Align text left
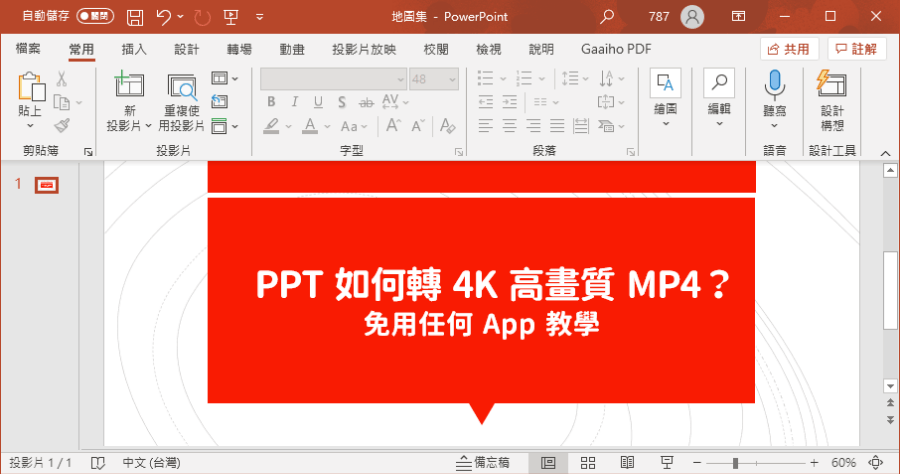900x474 pixels. [x=486, y=126]
